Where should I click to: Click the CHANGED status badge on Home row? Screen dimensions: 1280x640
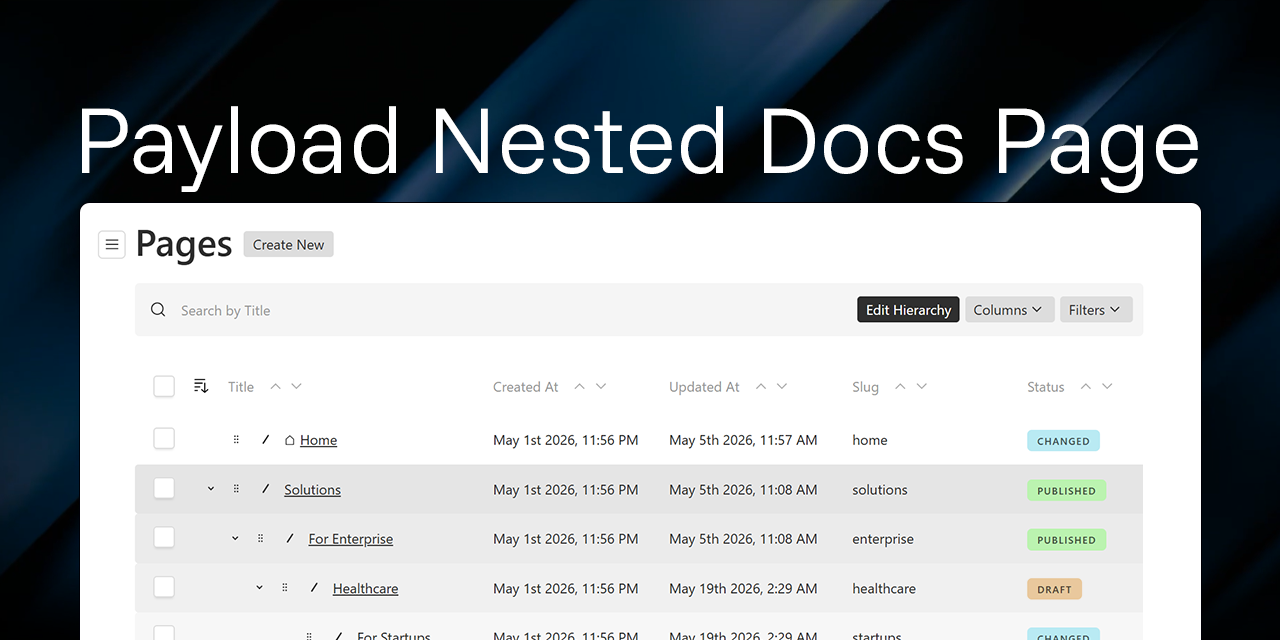(x=1063, y=441)
